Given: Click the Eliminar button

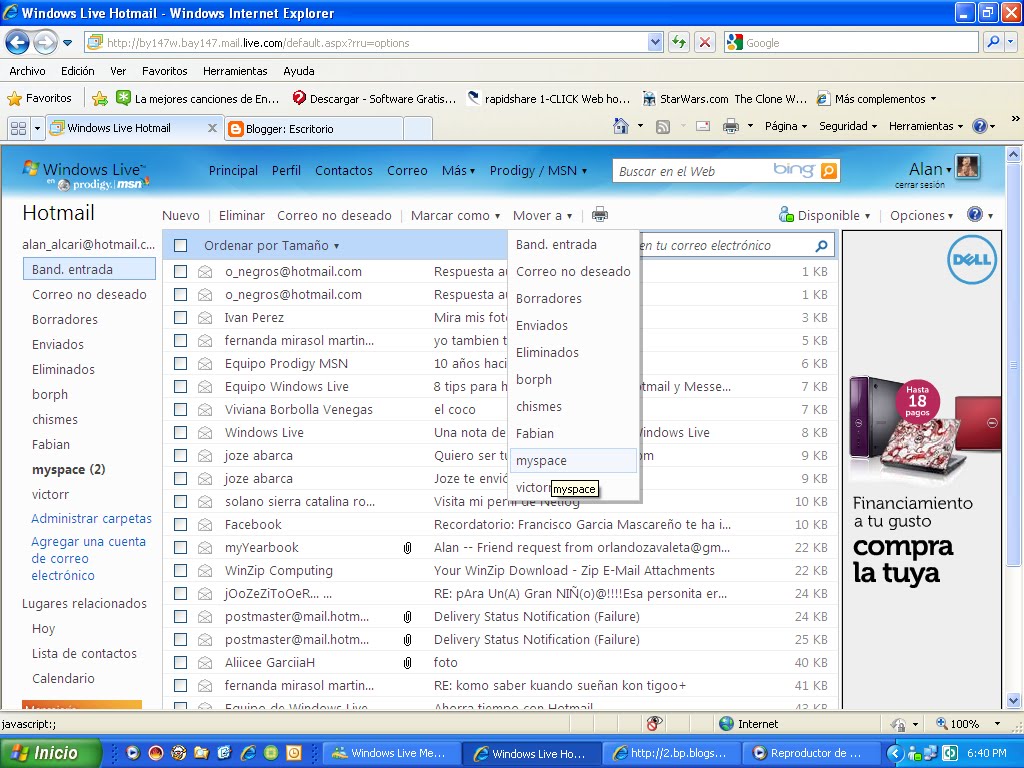Looking at the screenshot, I should click(242, 216).
